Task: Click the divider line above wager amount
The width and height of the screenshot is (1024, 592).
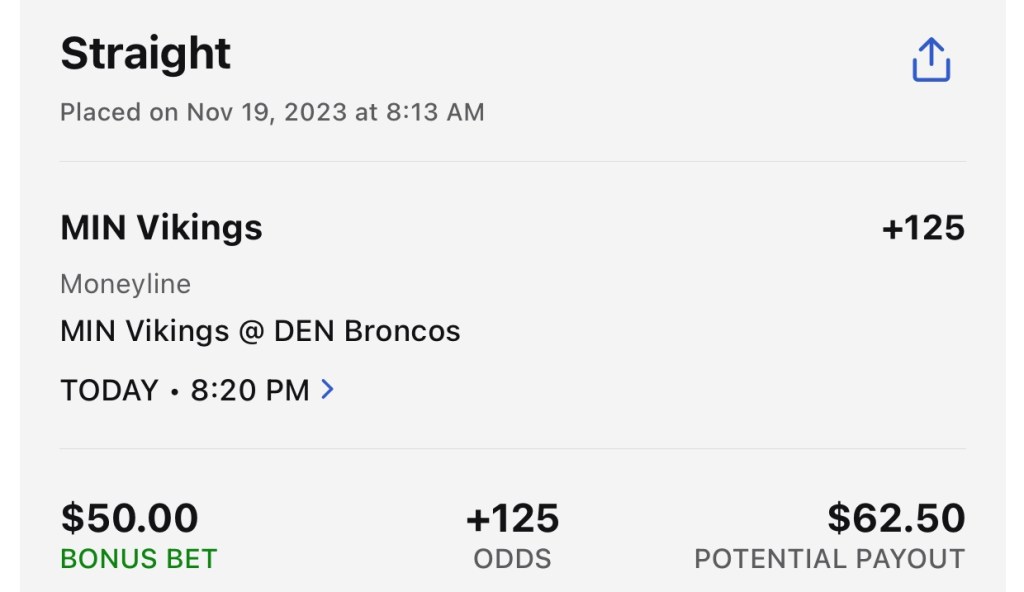Action: [512, 448]
